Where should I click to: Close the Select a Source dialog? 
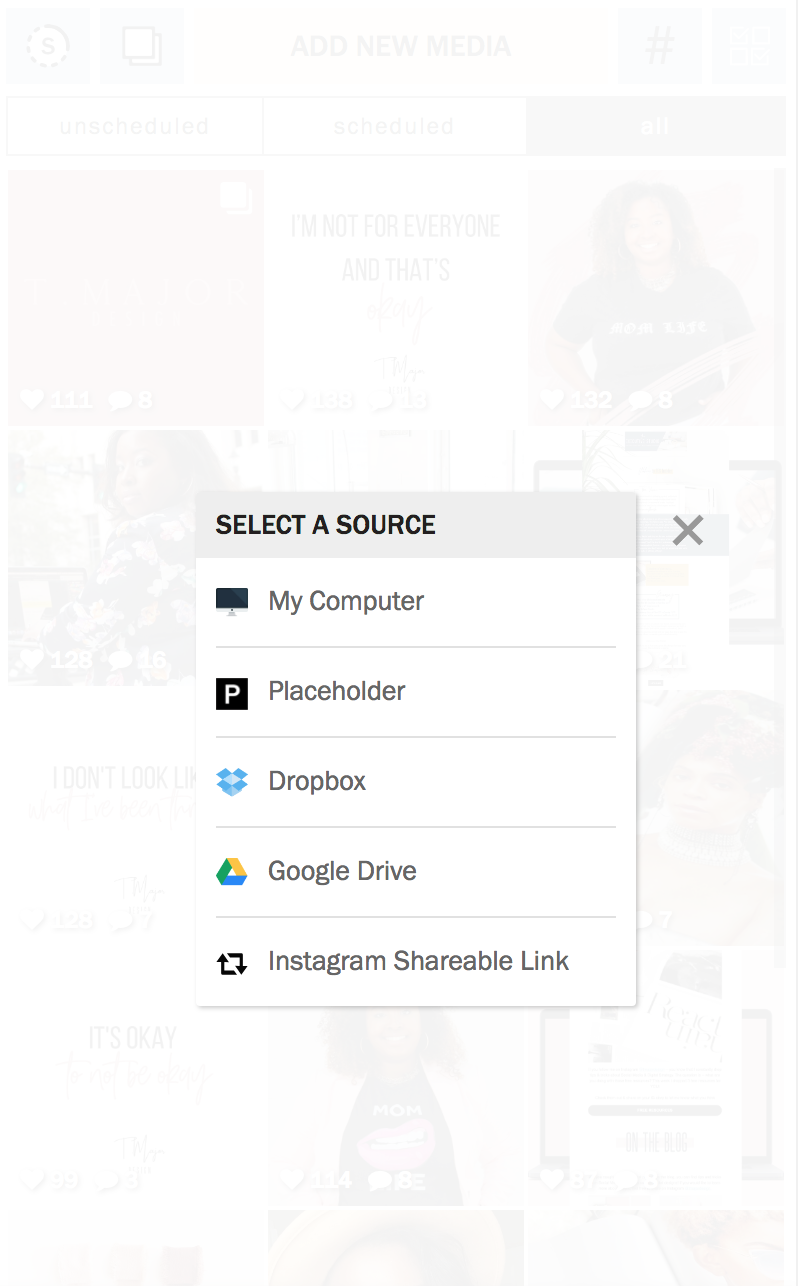click(x=687, y=530)
